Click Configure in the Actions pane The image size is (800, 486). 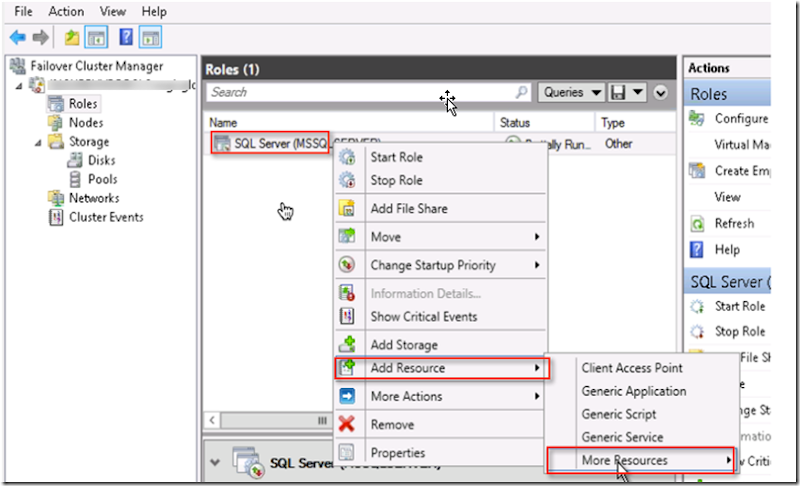[741, 119]
